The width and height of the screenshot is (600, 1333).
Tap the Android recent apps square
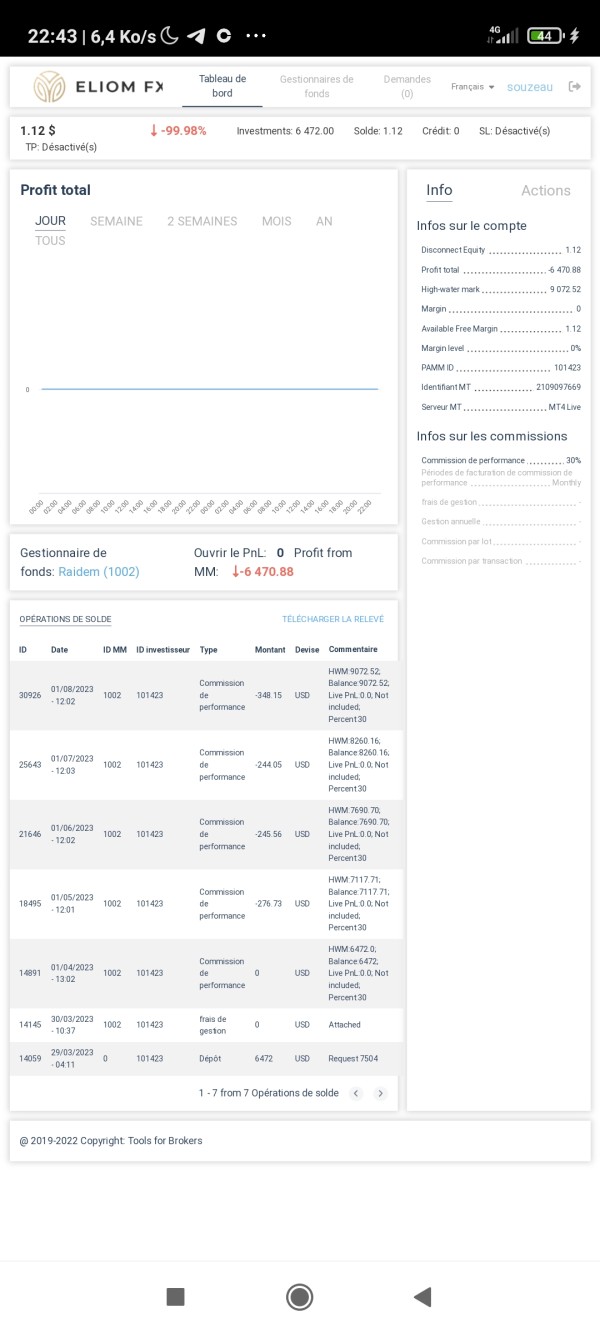[175, 1297]
